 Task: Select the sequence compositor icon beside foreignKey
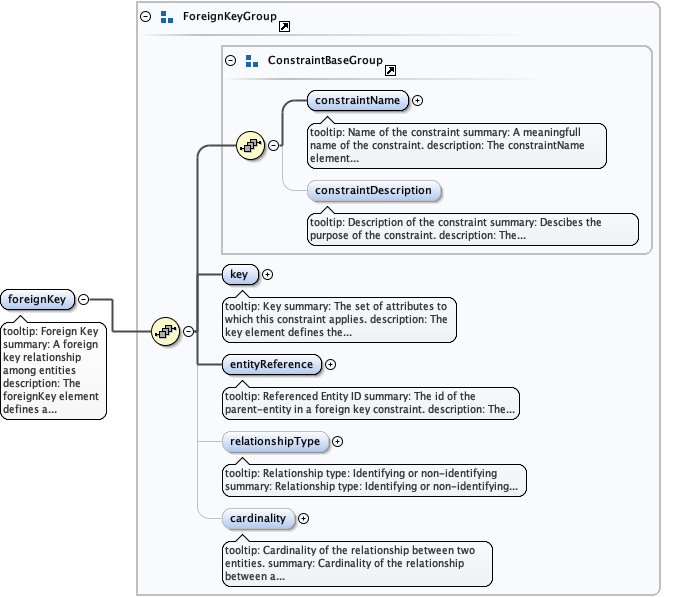pyautogui.click(x=164, y=330)
